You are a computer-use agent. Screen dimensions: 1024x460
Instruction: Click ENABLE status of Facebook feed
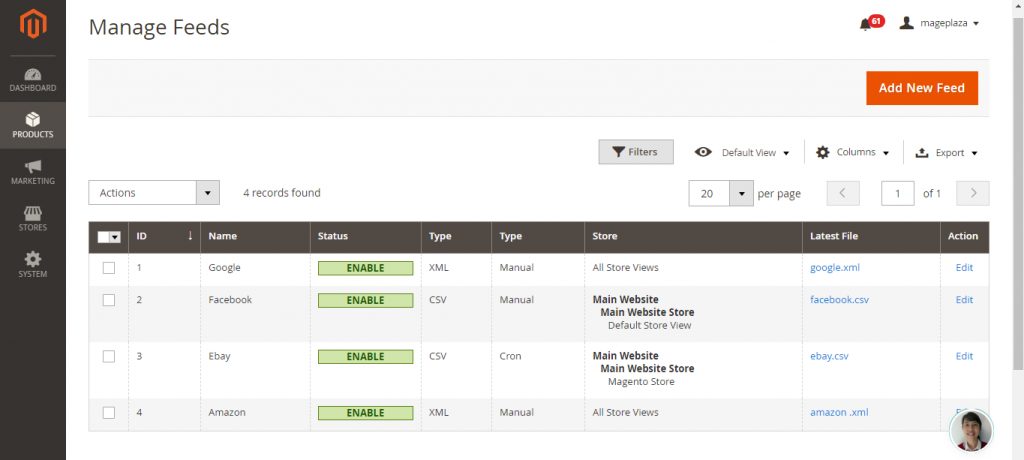[x=366, y=300]
